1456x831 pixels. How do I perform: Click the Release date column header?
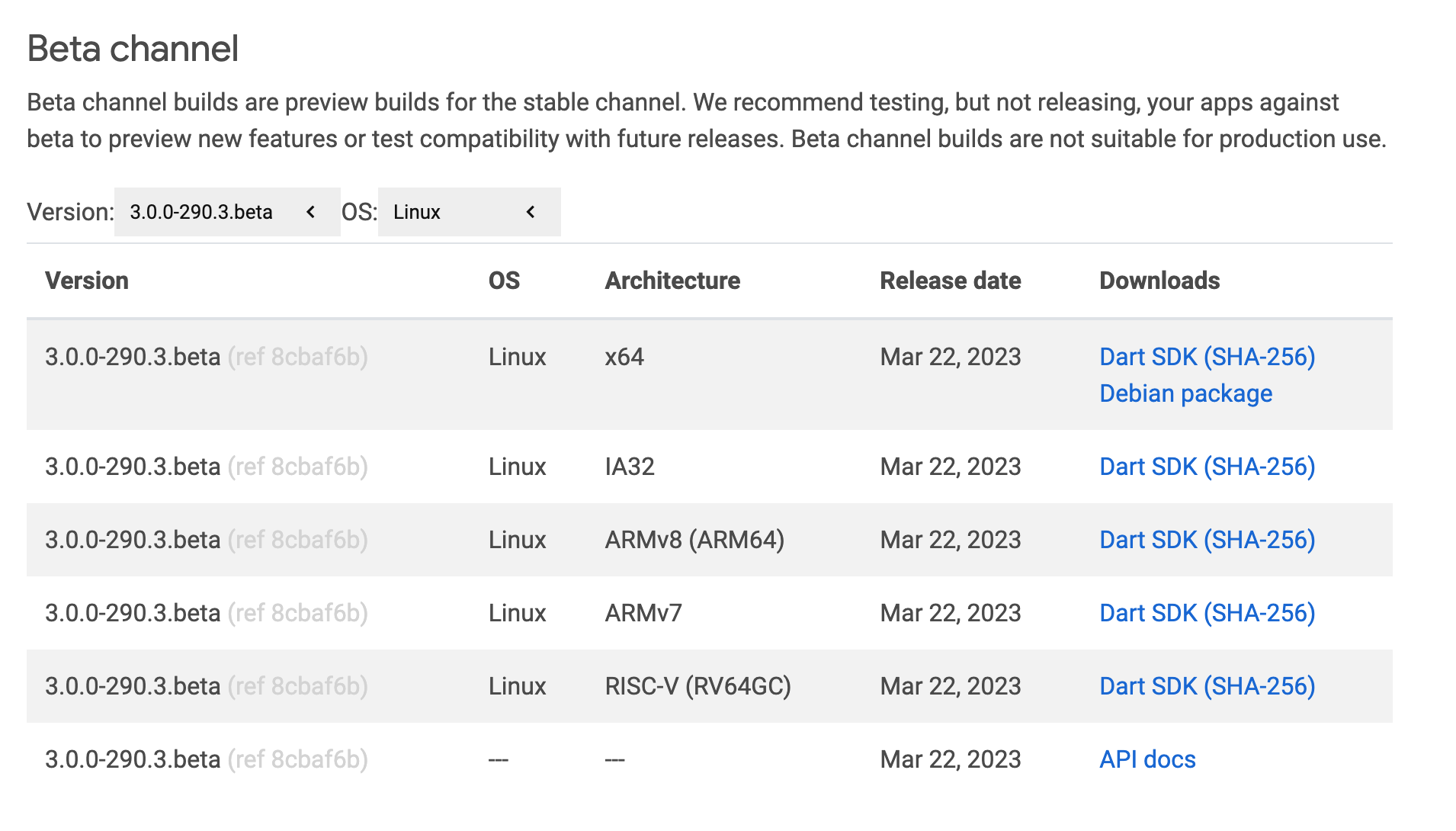click(x=950, y=281)
